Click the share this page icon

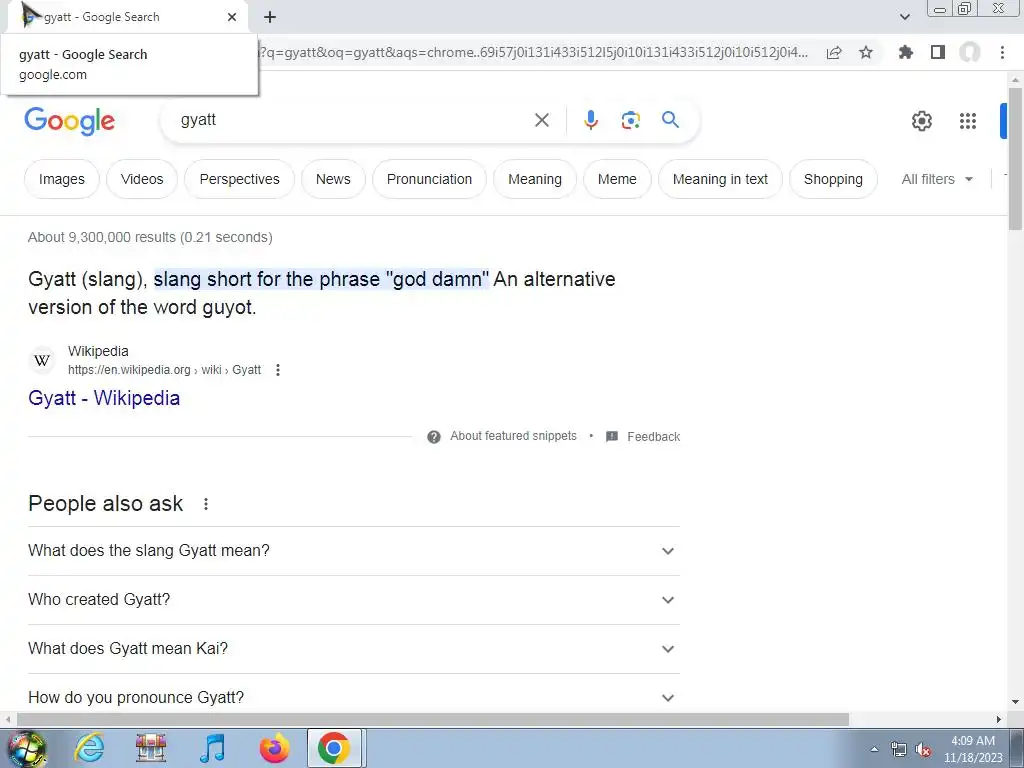point(834,52)
